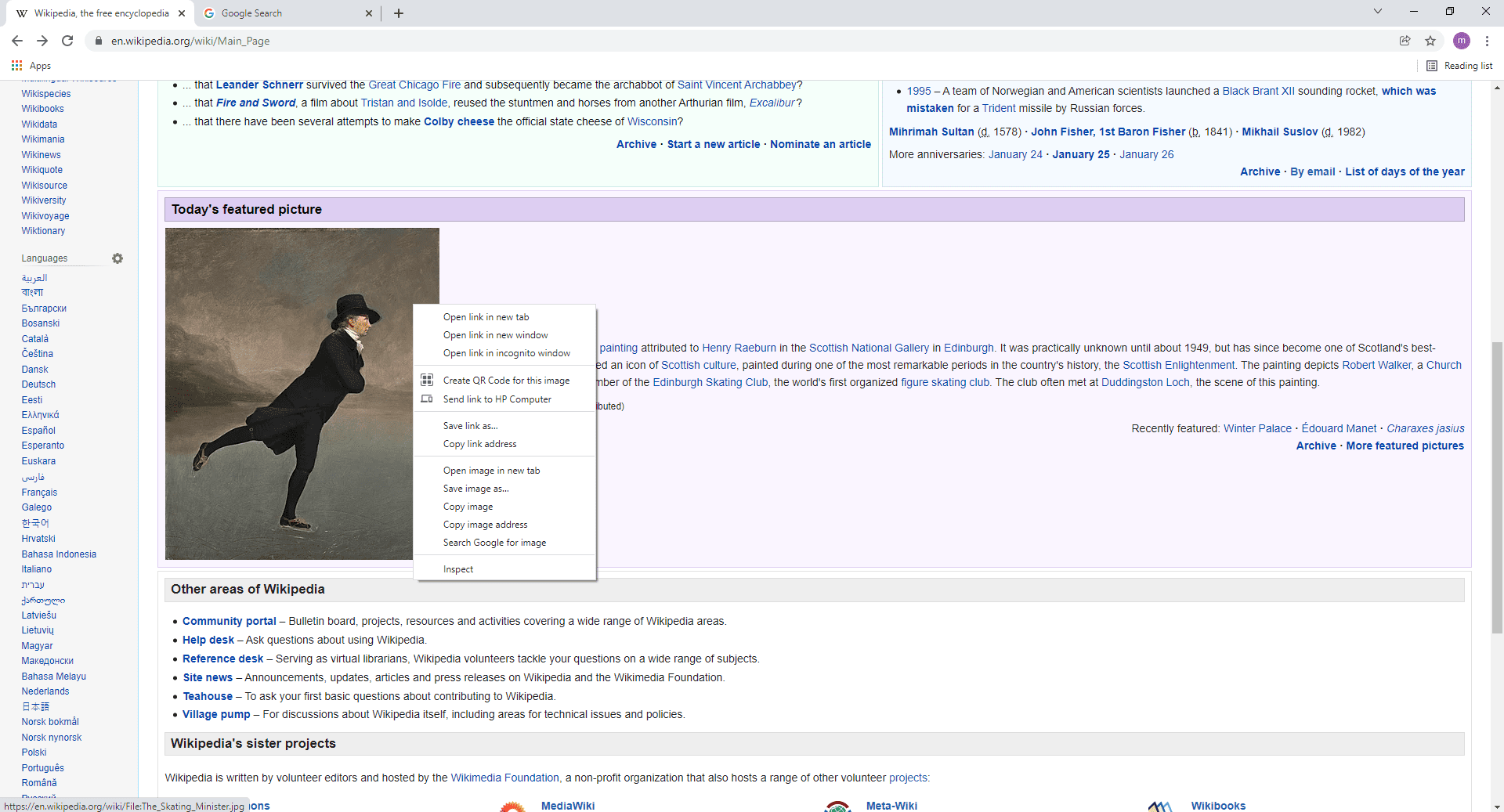Open the Chrome three-dot menu
This screenshot has width=1504, height=812.
point(1487,41)
